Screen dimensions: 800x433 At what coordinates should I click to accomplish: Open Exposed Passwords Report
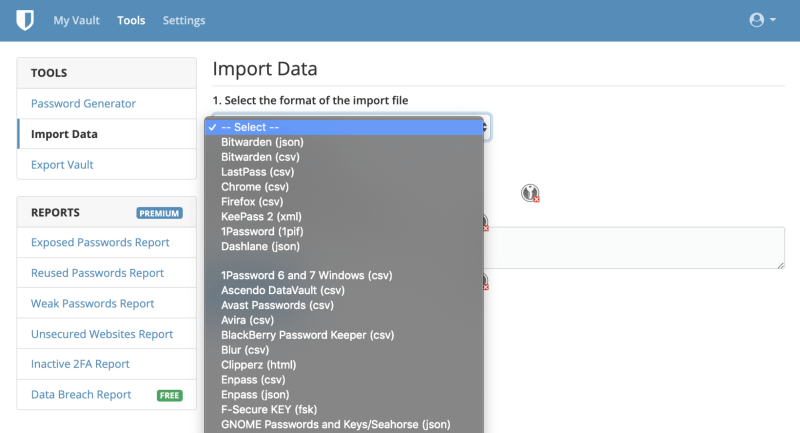[x=100, y=243]
